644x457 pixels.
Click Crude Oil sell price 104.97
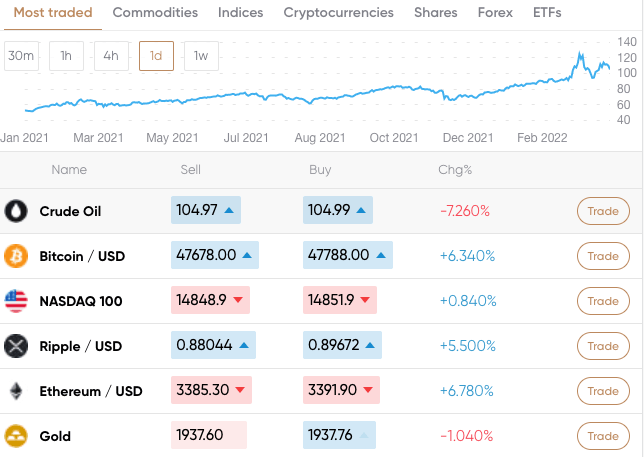coord(206,210)
